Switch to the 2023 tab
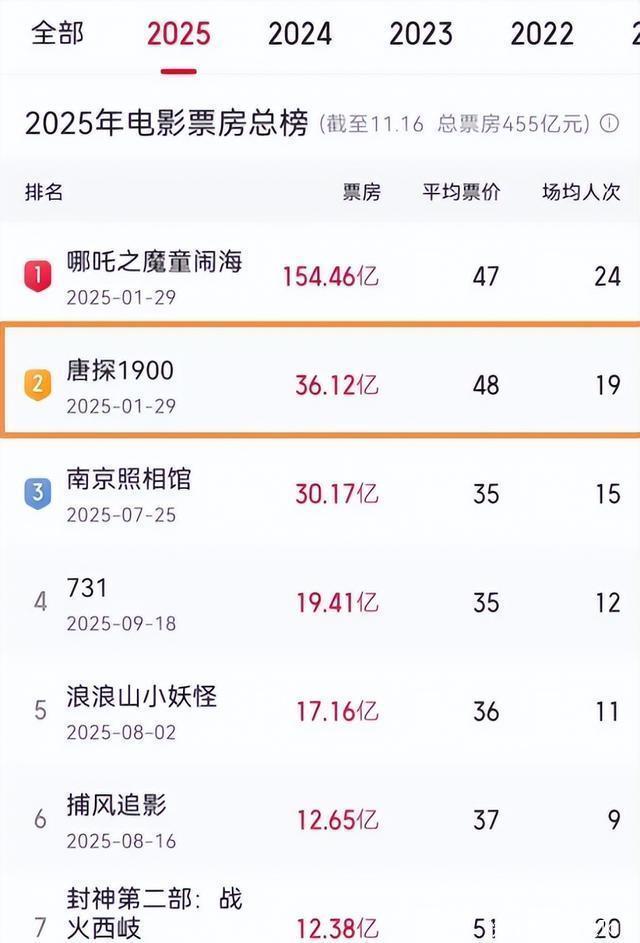This screenshot has width=640, height=943. [x=421, y=35]
